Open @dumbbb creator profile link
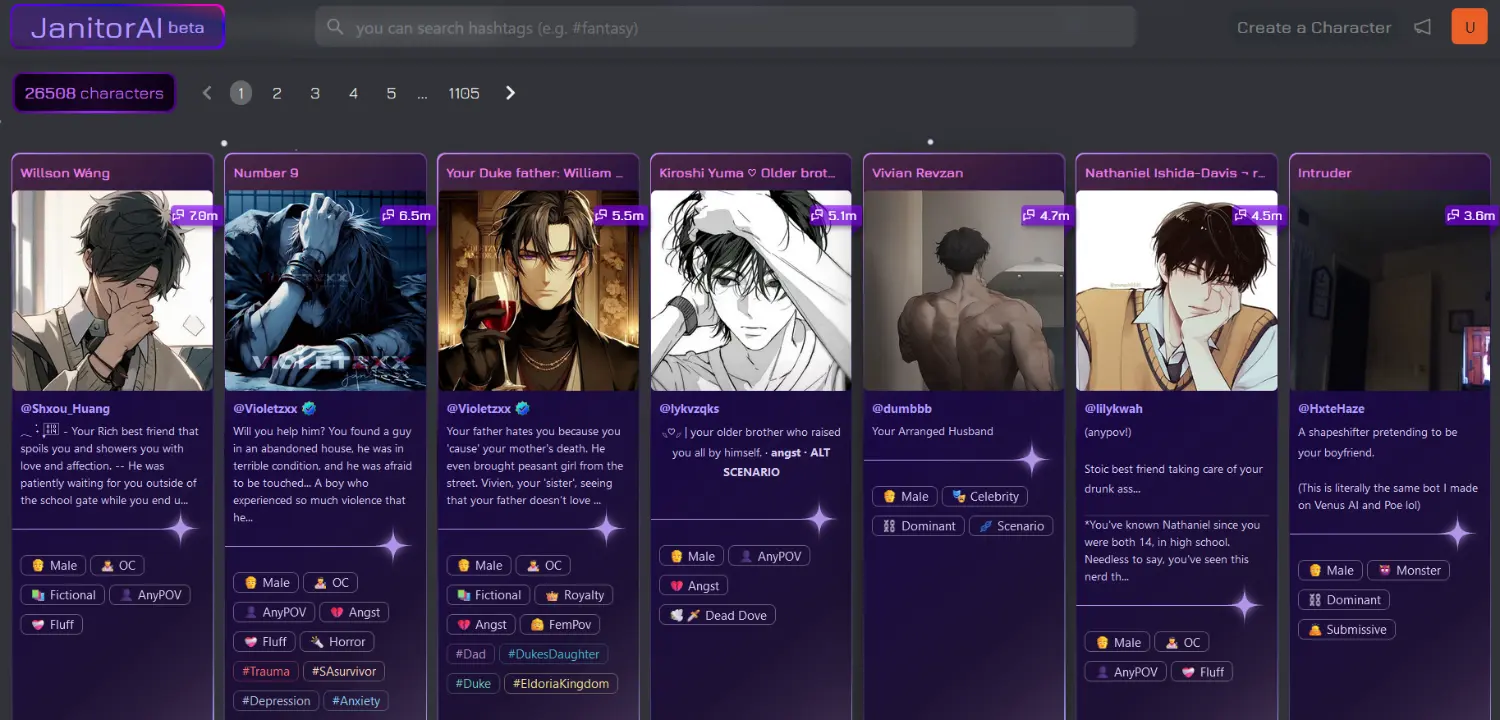 902,409
